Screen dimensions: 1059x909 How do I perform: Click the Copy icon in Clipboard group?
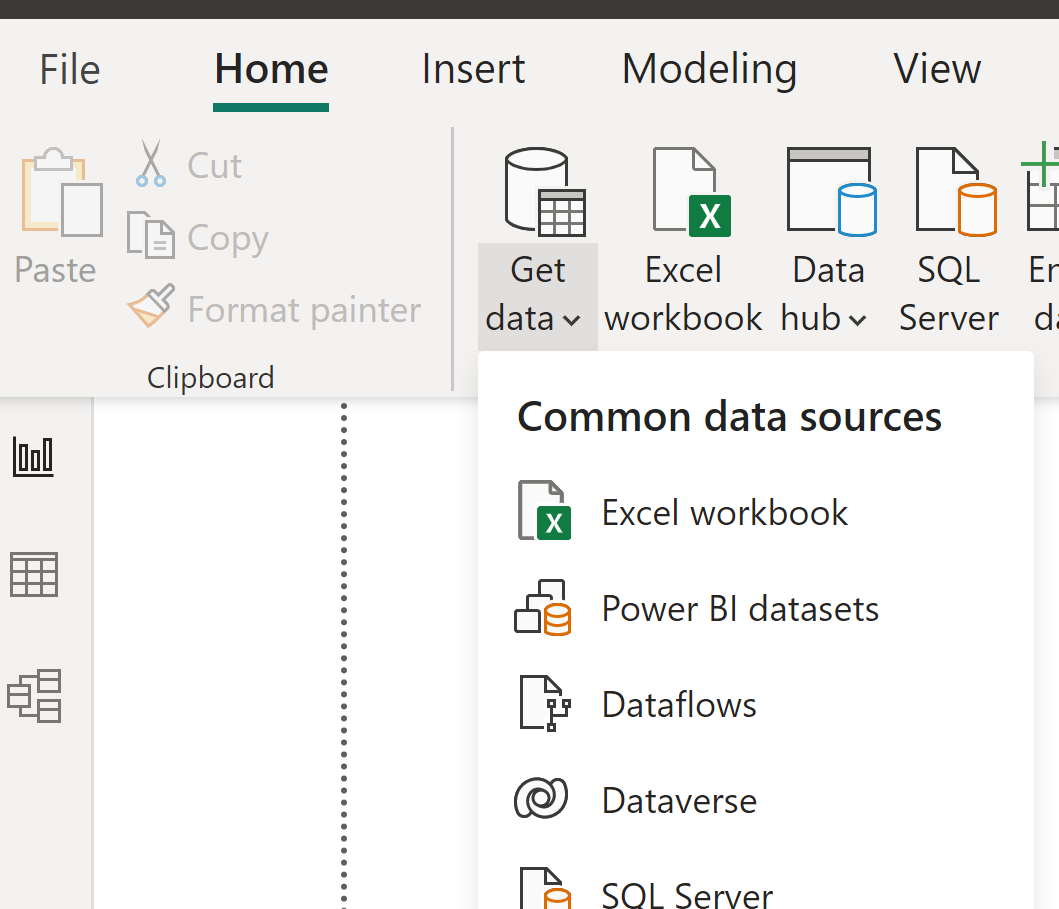151,237
